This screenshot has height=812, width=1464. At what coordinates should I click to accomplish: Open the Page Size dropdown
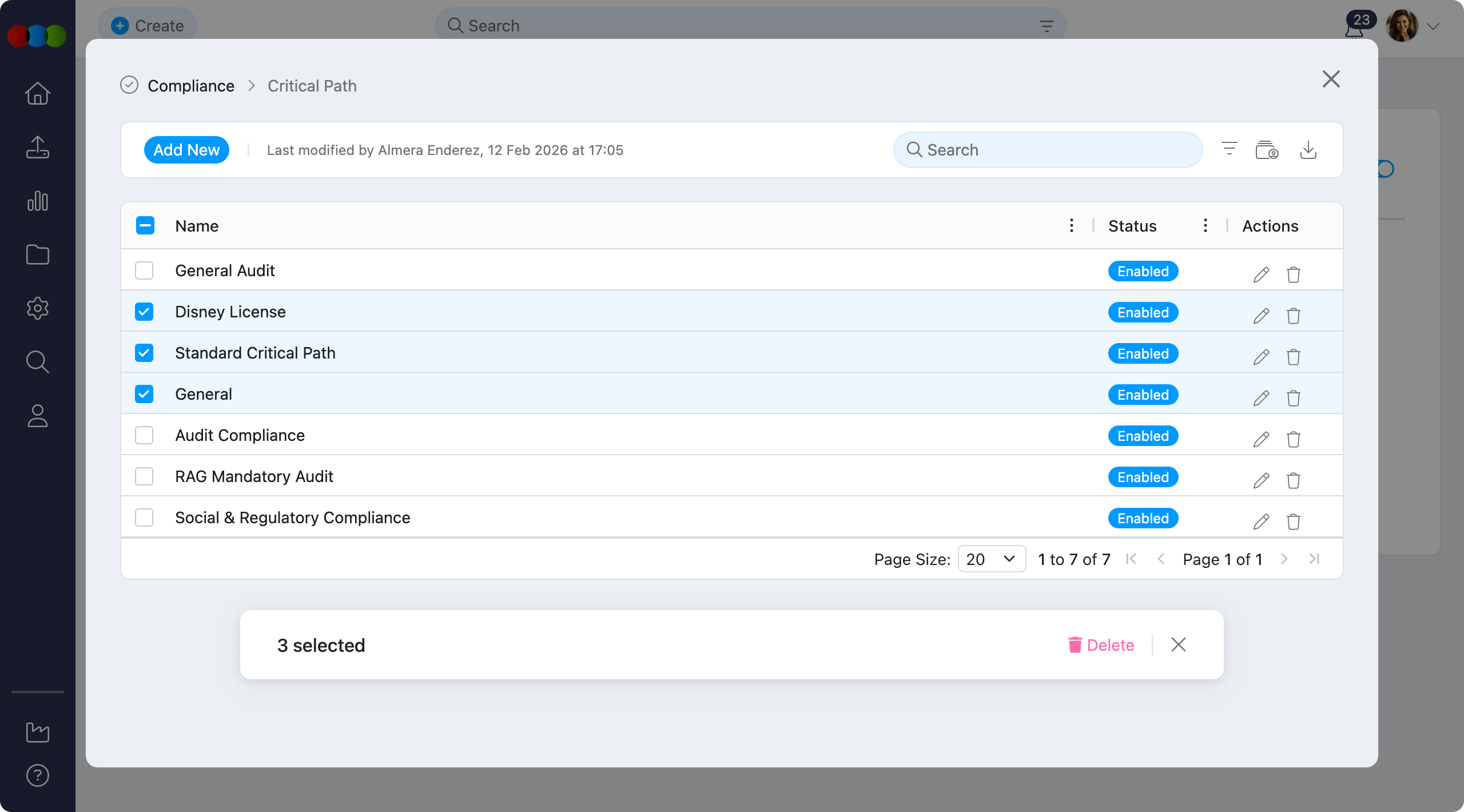click(x=991, y=559)
